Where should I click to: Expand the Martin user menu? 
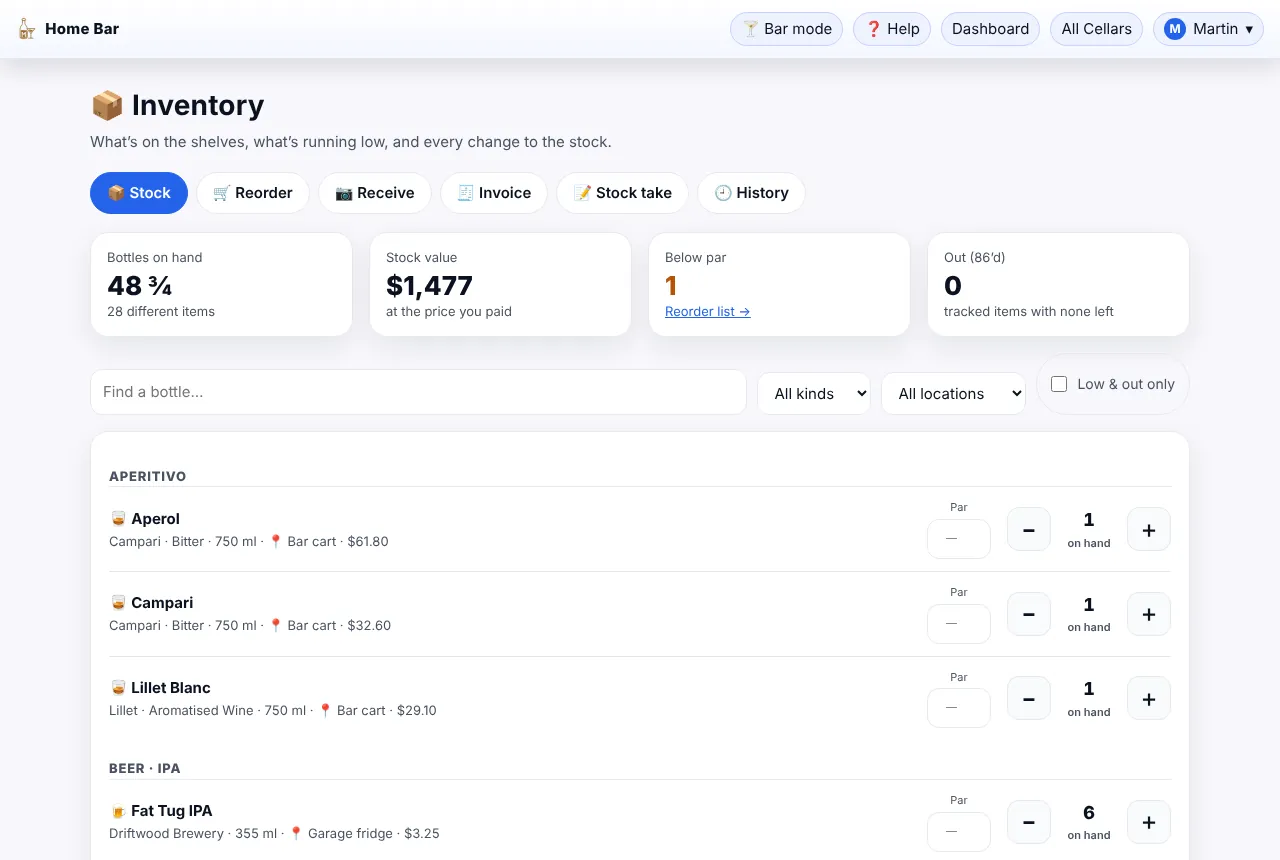1208,29
